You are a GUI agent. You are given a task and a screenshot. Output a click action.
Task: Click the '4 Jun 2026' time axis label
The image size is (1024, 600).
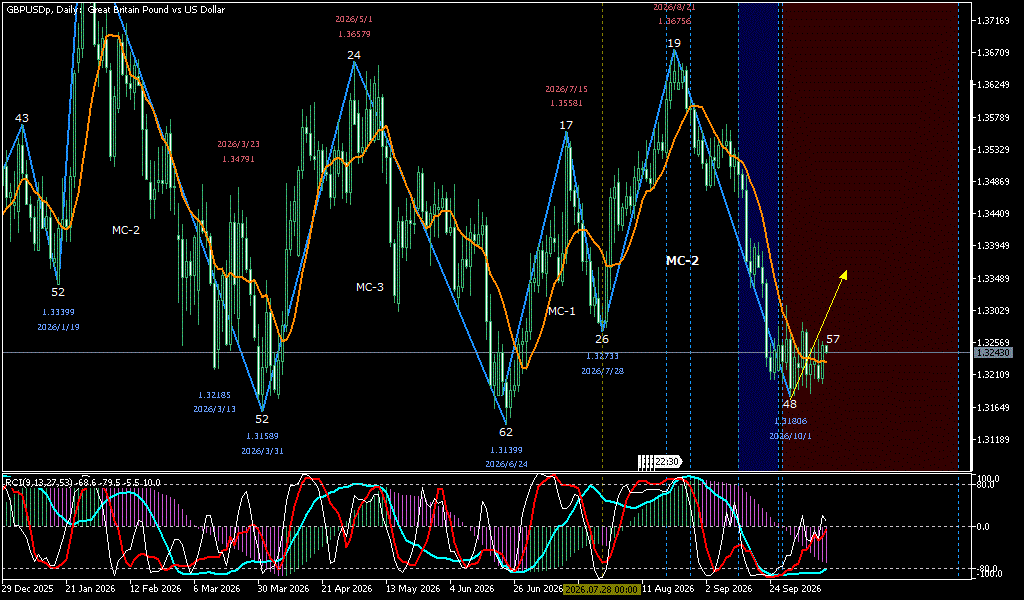pyautogui.click(x=472, y=589)
